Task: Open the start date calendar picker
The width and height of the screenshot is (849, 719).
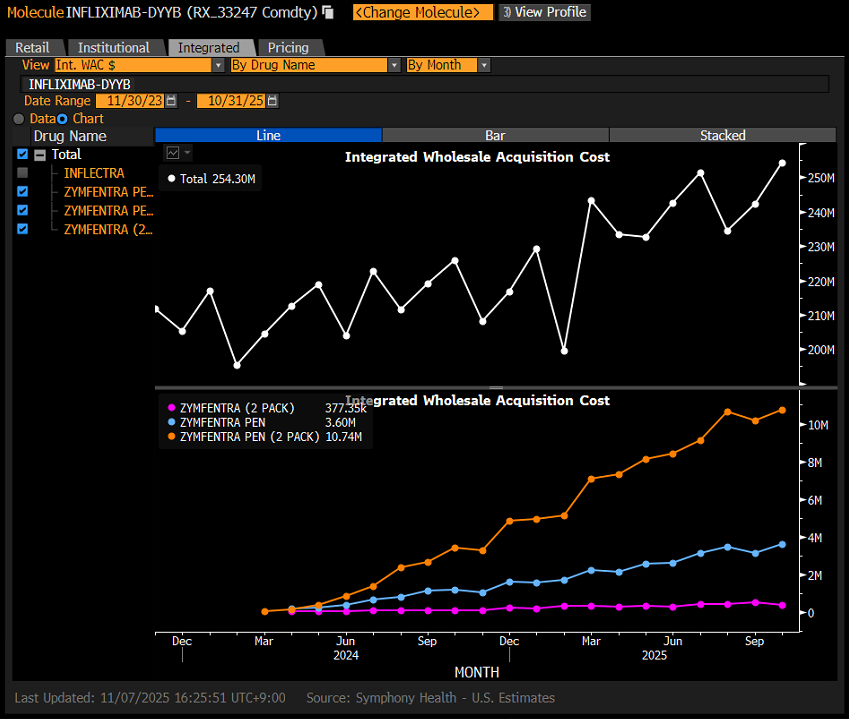Action: (171, 101)
